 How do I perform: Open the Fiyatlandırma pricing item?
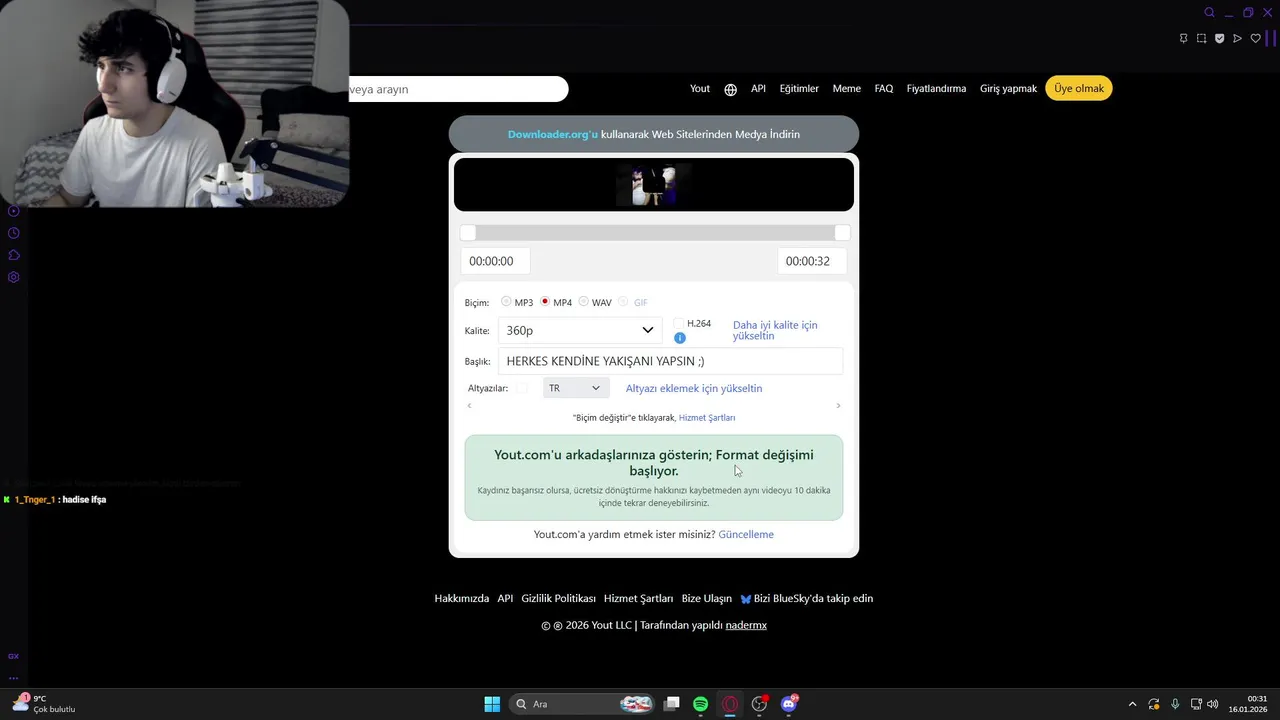tap(936, 89)
